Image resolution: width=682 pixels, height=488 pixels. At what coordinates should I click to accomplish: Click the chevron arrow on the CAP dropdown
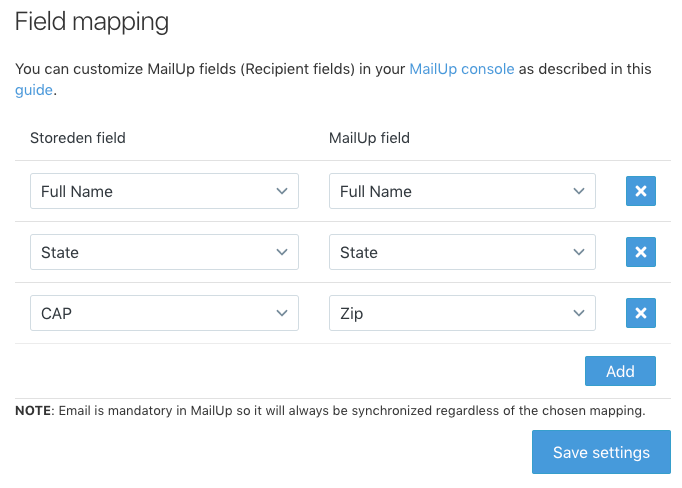point(281,314)
